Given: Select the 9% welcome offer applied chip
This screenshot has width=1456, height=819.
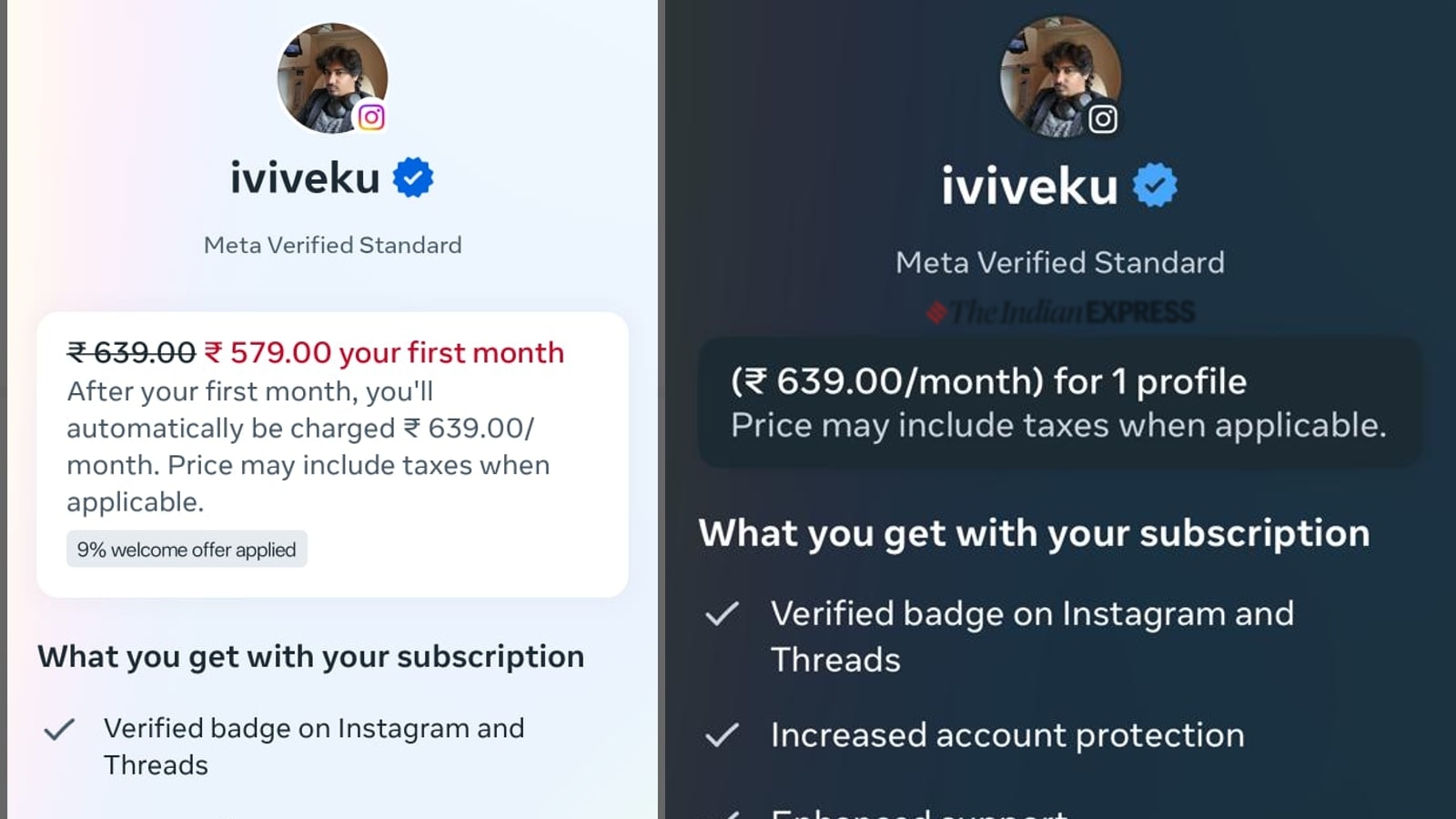Looking at the screenshot, I should (187, 549).
